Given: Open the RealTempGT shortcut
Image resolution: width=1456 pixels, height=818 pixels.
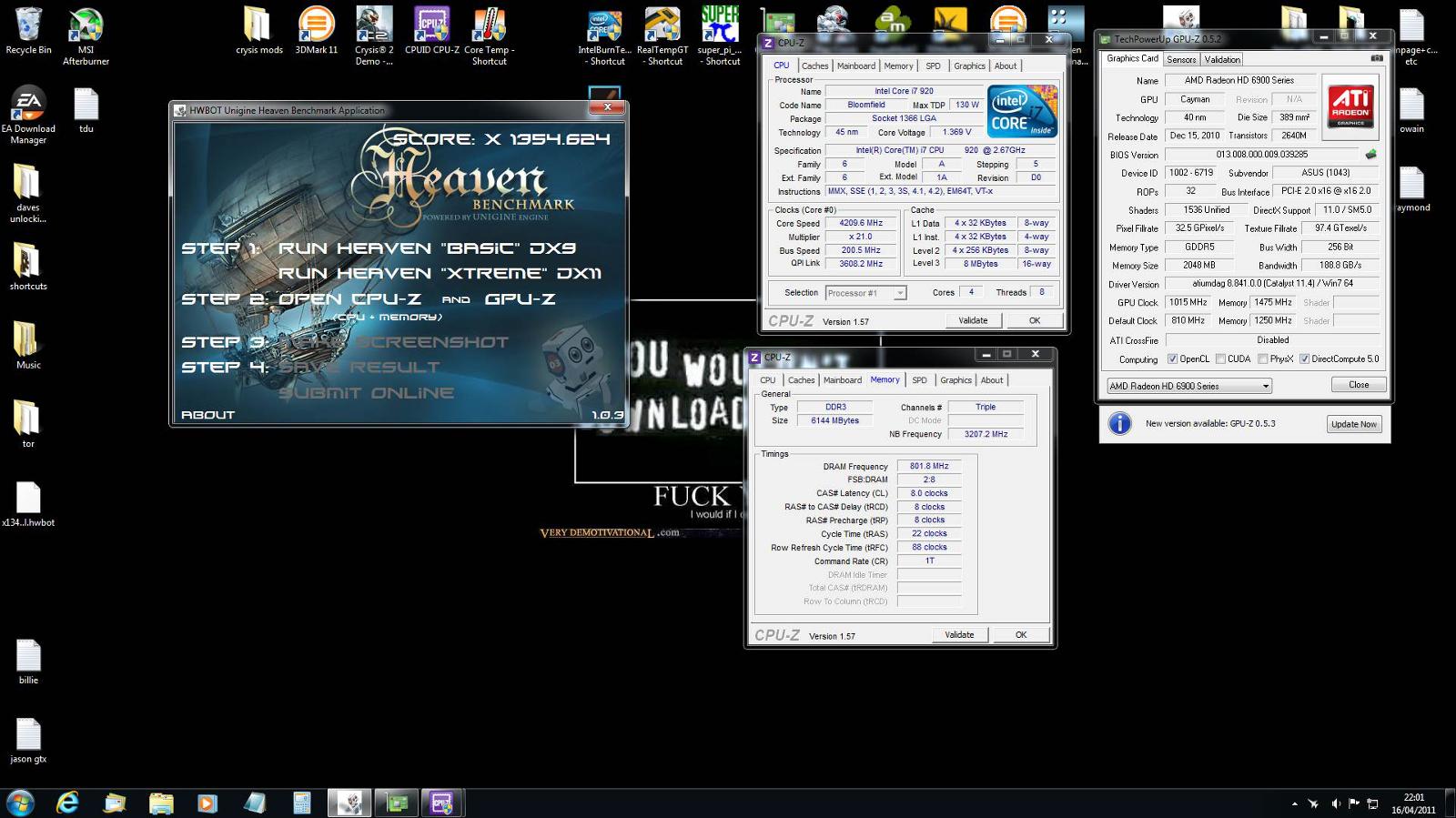Looking at the screenshot, I should coord(662,36).
